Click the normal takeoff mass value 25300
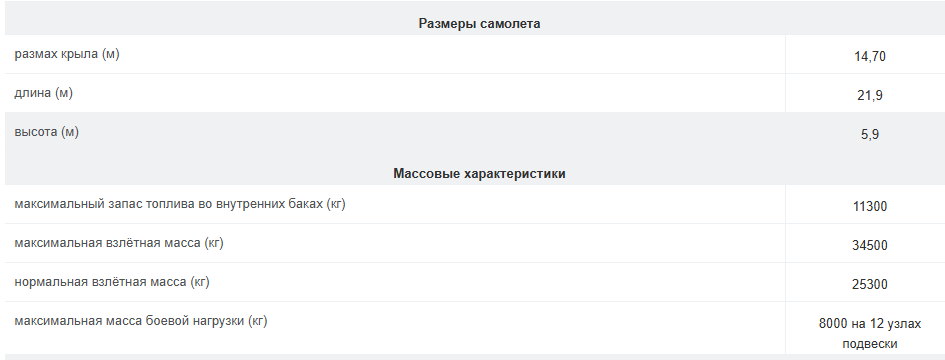Image resolution: width=945 pixels, height=360 pixels. [x=870, y=284]
